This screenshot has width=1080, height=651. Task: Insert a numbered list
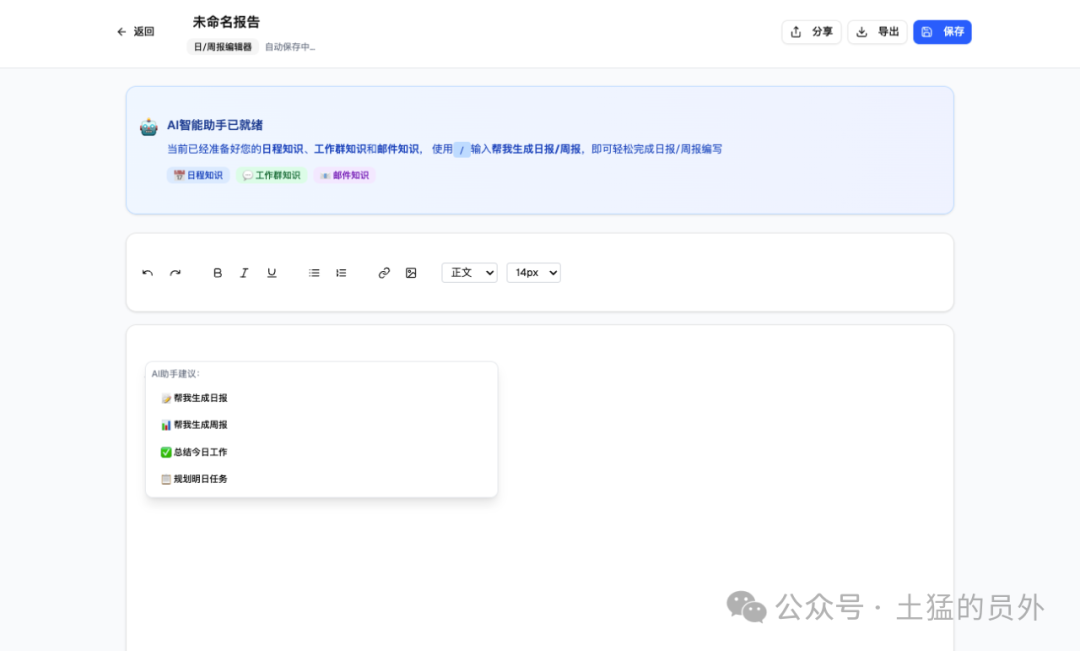pos(341,273)
